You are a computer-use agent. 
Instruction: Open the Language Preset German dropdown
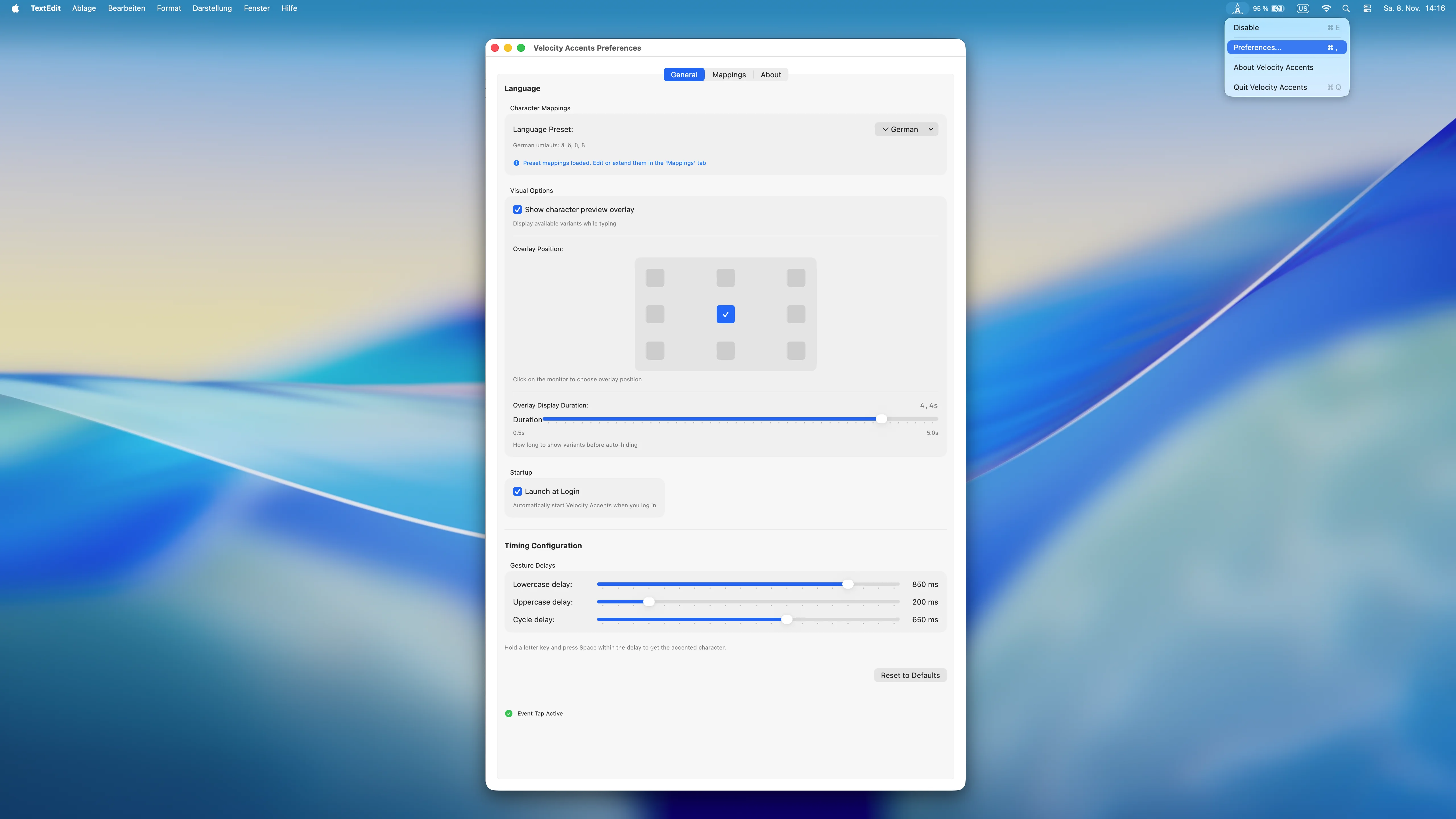pos(906,129)
